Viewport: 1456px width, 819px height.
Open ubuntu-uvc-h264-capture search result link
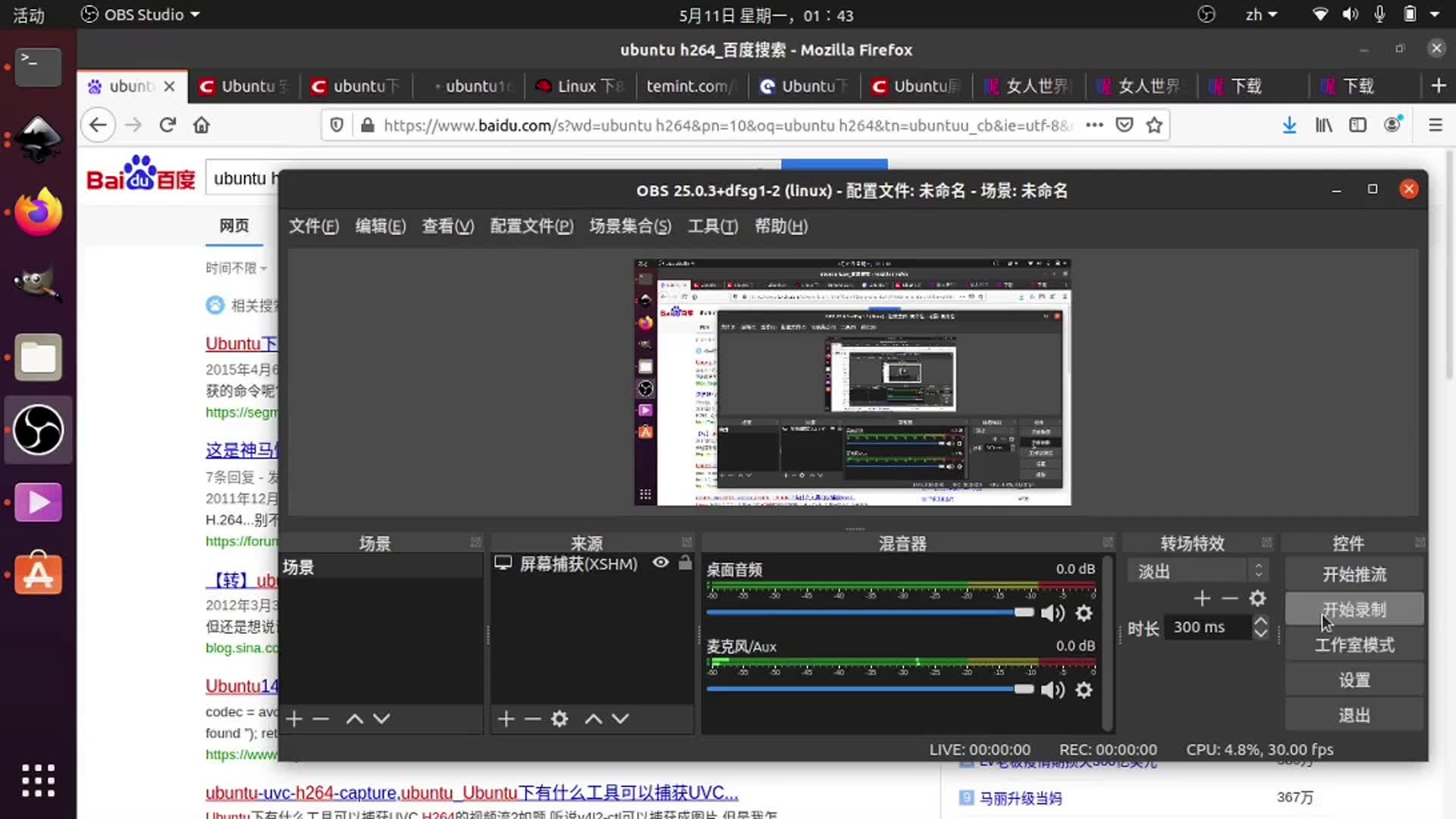472,792
